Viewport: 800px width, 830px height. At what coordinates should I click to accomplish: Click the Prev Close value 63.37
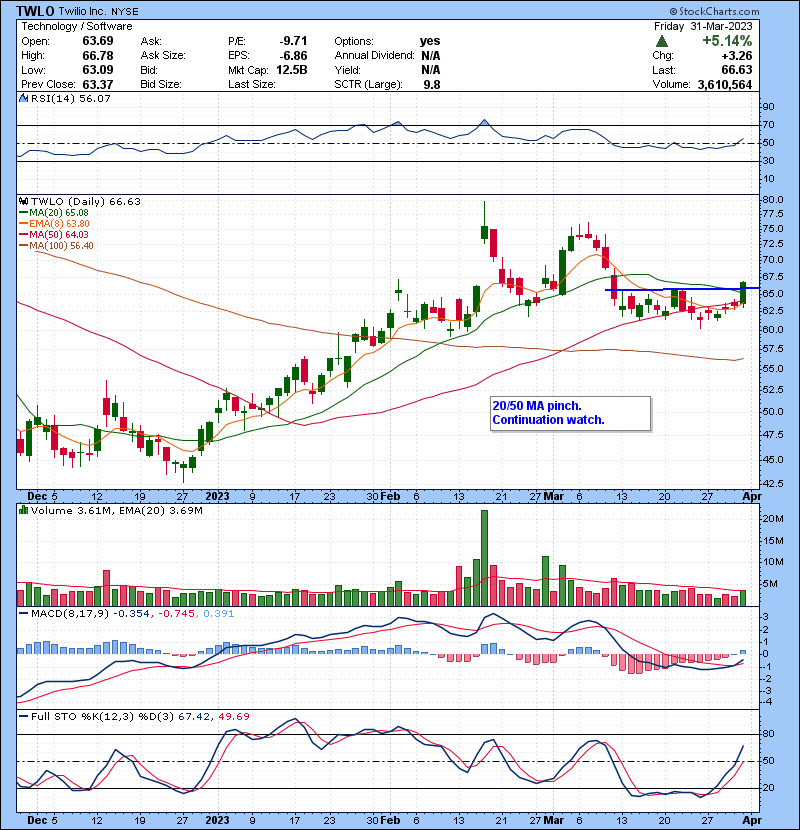97,85
